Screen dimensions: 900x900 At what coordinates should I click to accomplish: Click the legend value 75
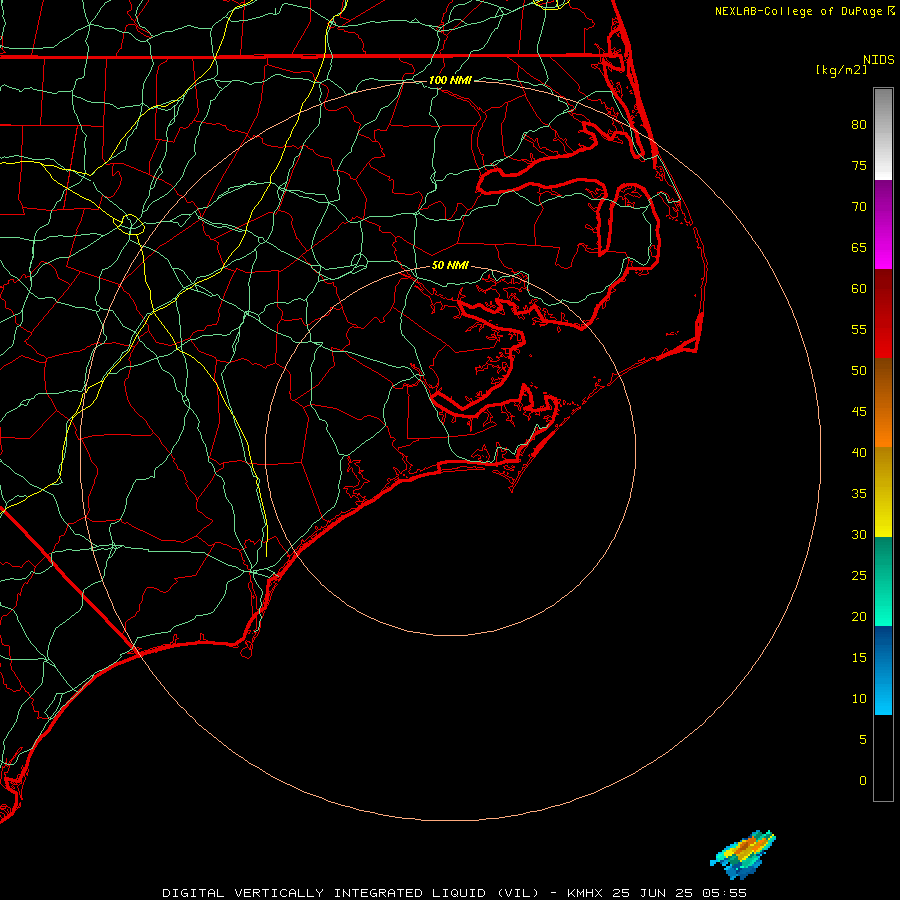coord(859,166)
